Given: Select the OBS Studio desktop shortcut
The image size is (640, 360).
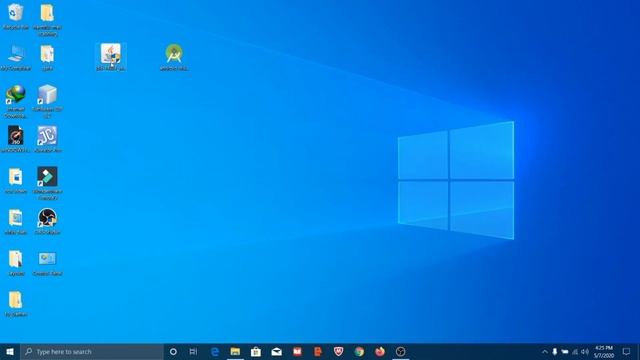Looking at the screenshot, I should point(47,222).
